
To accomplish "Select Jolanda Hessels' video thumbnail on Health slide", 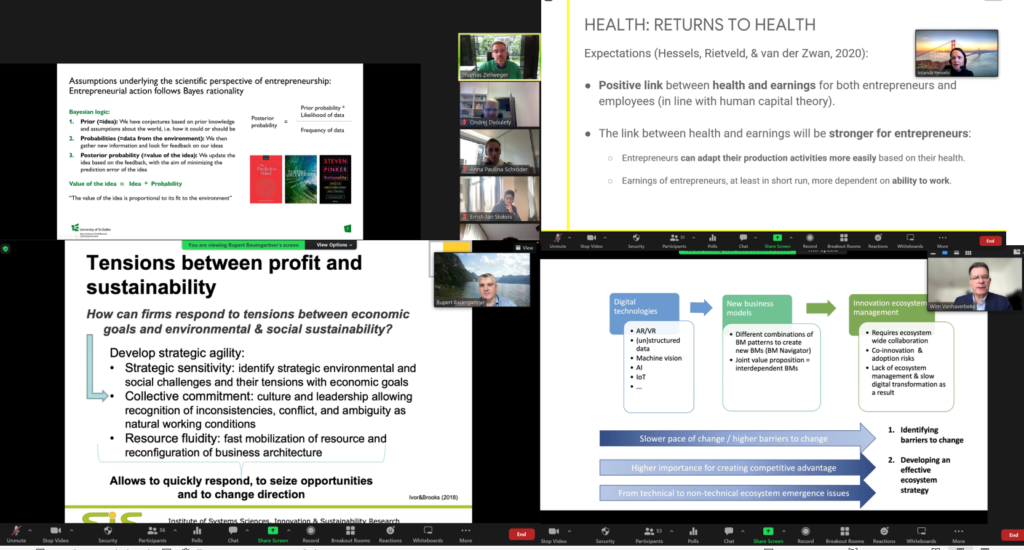I will [x=956, y=54].
